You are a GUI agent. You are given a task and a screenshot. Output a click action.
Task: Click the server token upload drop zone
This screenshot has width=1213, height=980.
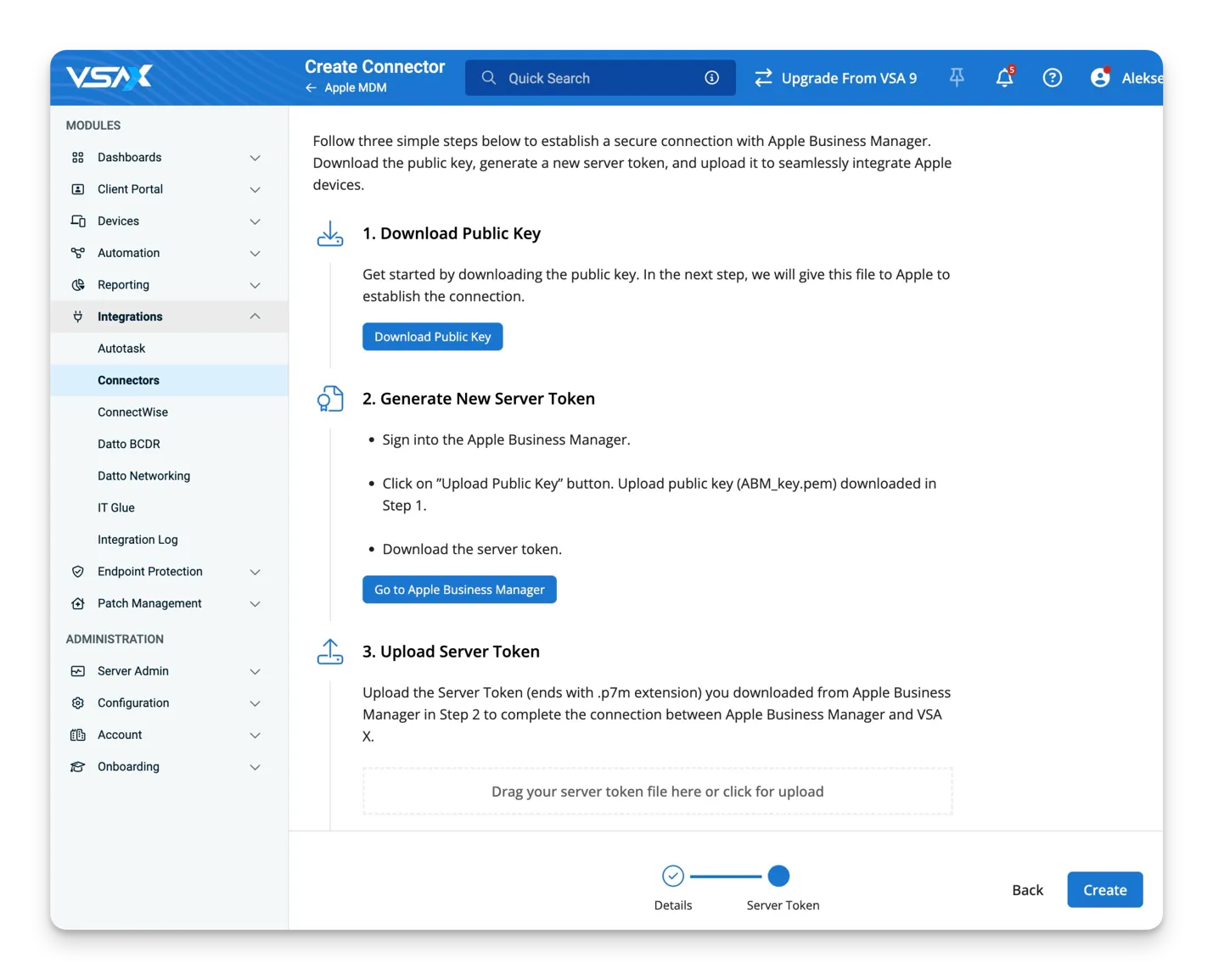[657, 792]
